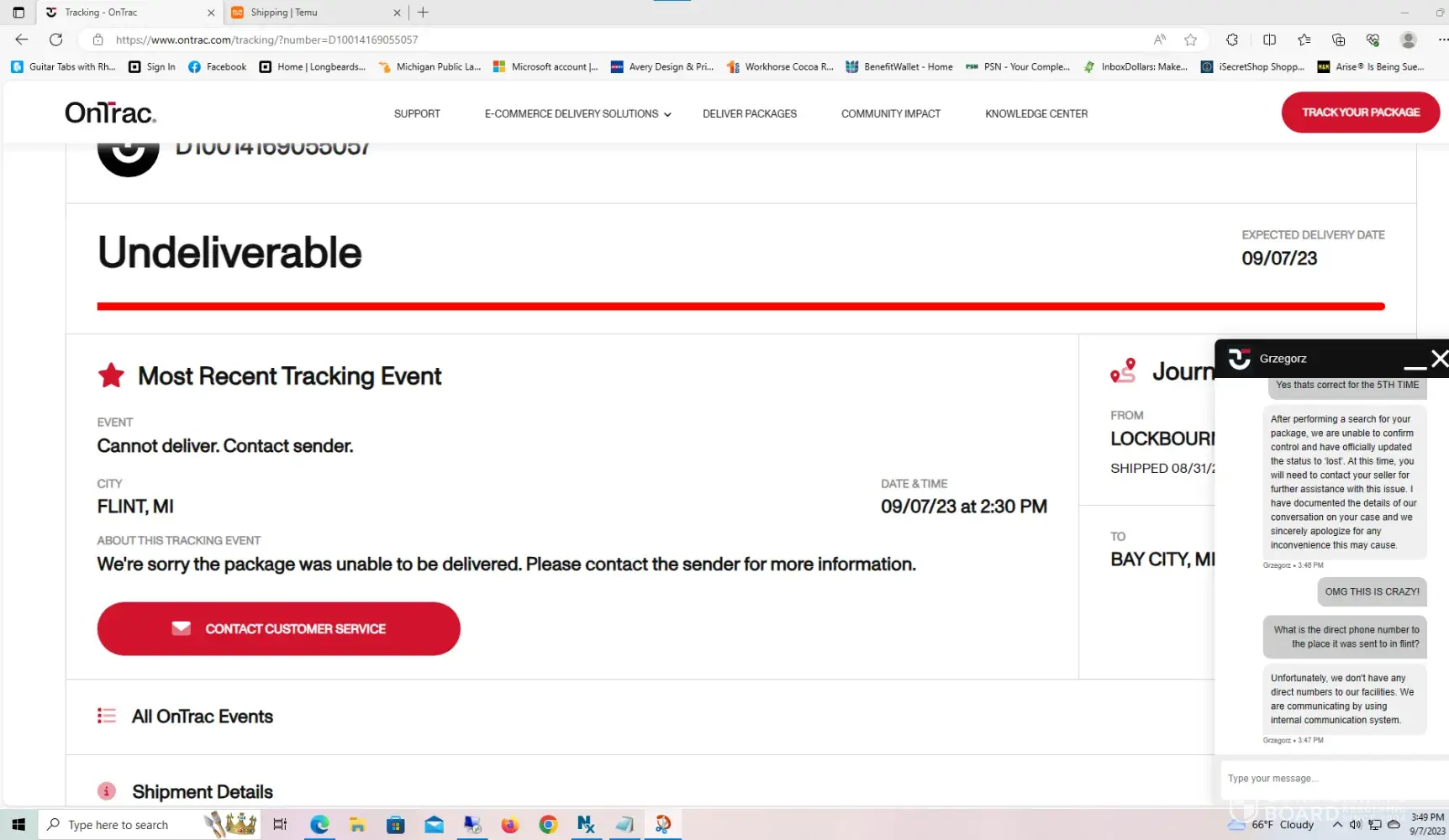Open Mail app from taskbar
Screen dimensions: 1449x840
(x=434, y=825)
